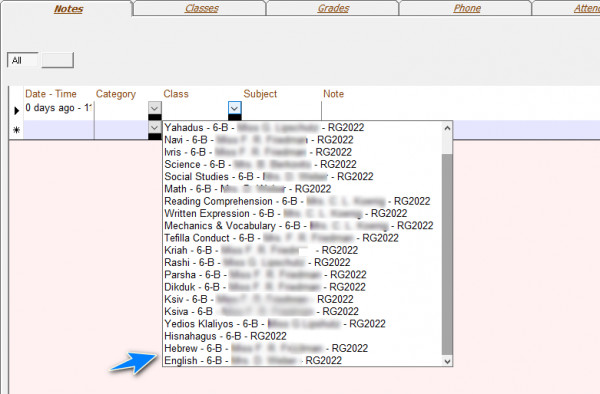Click the new record asterisk row selector
This screenshot has height=394, width=600.
(x=16, y=130)
